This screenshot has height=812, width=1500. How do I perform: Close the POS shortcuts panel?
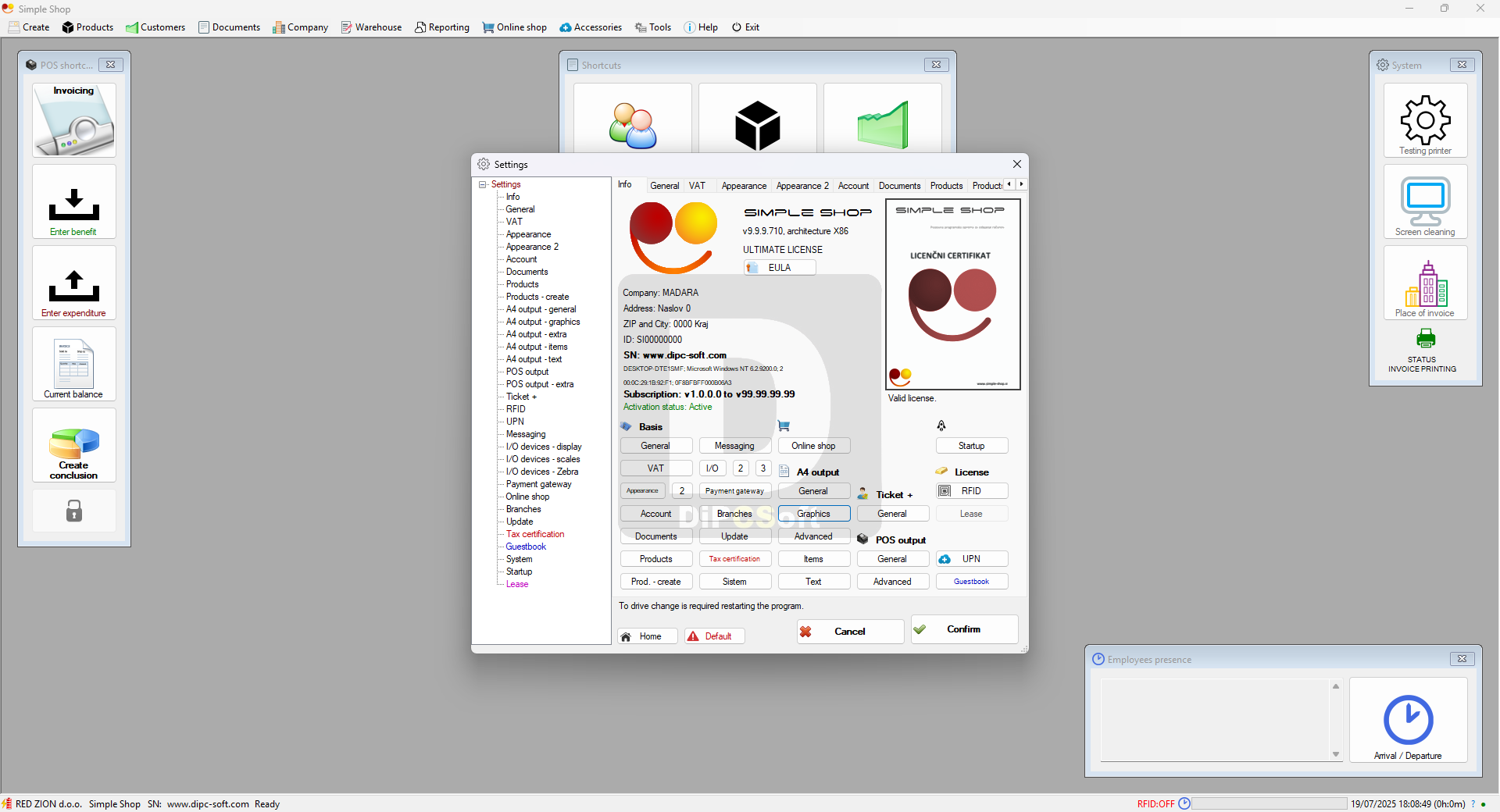[x=110, y=65]
